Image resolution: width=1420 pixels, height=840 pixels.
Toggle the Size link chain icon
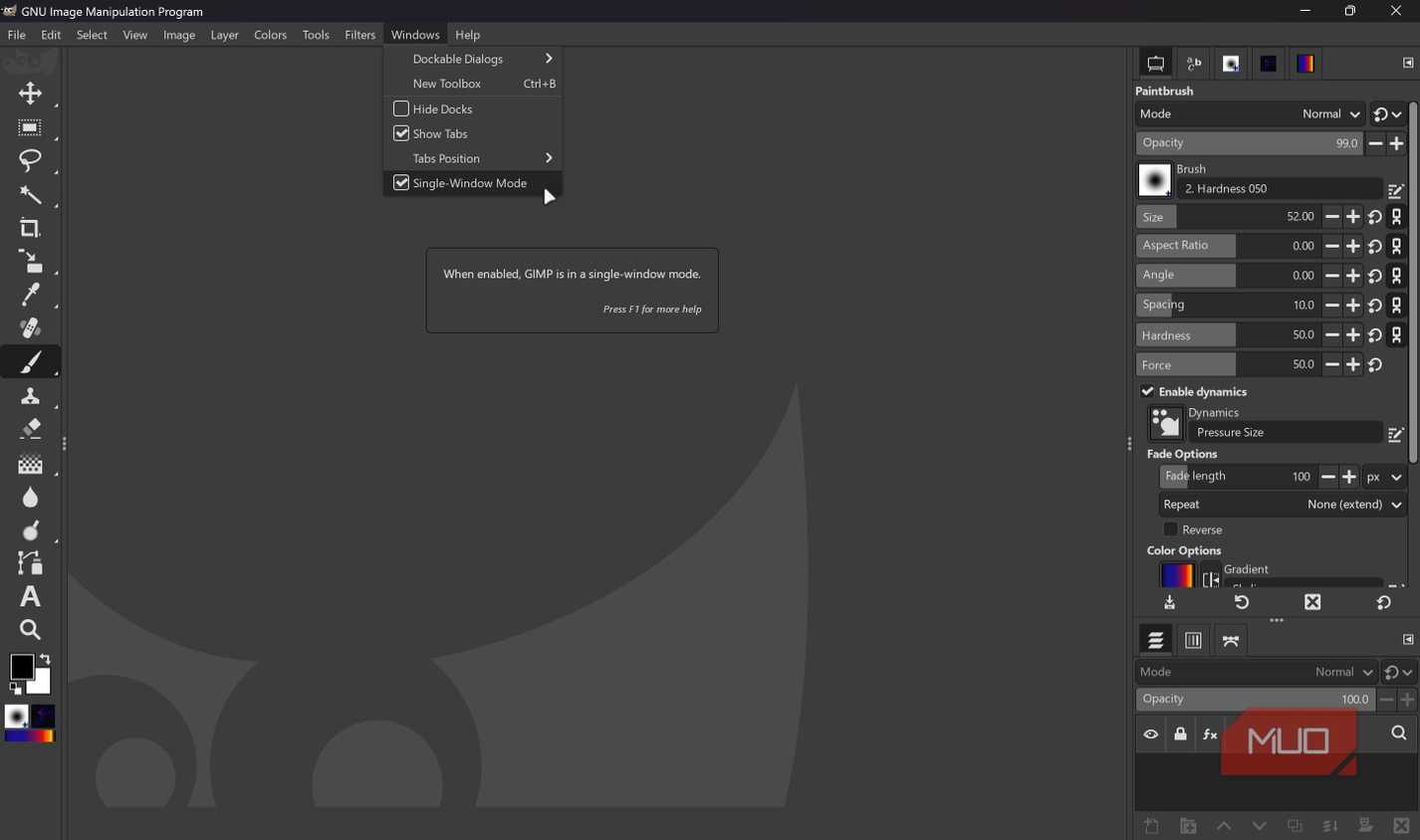1397,217
